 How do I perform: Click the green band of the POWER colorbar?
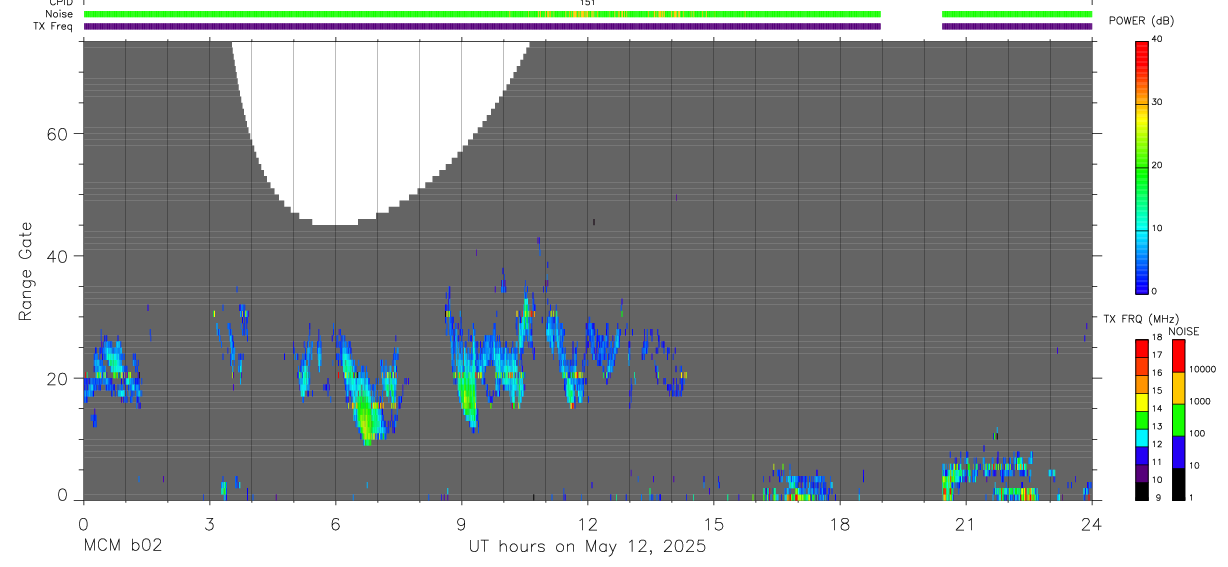point(1142,175)
